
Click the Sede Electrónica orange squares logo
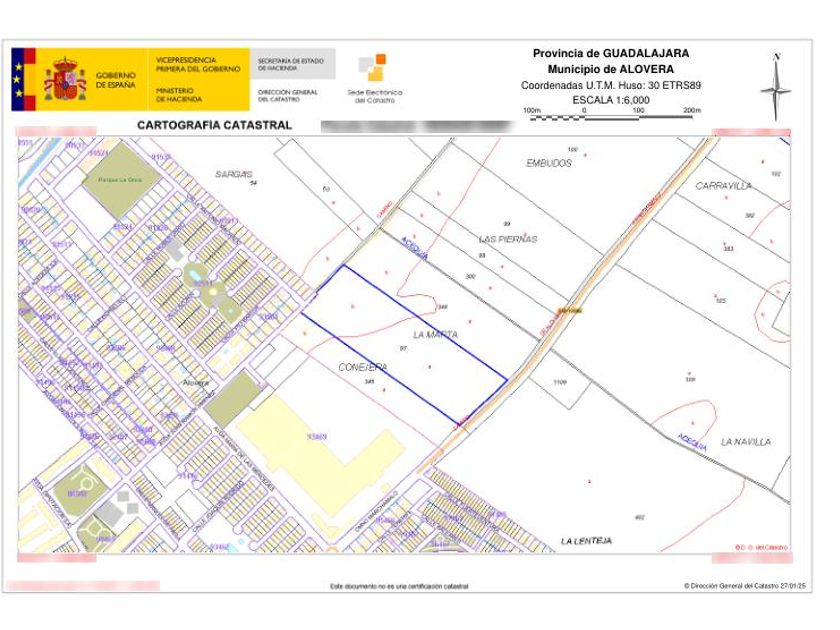click(x=373, y=68)
